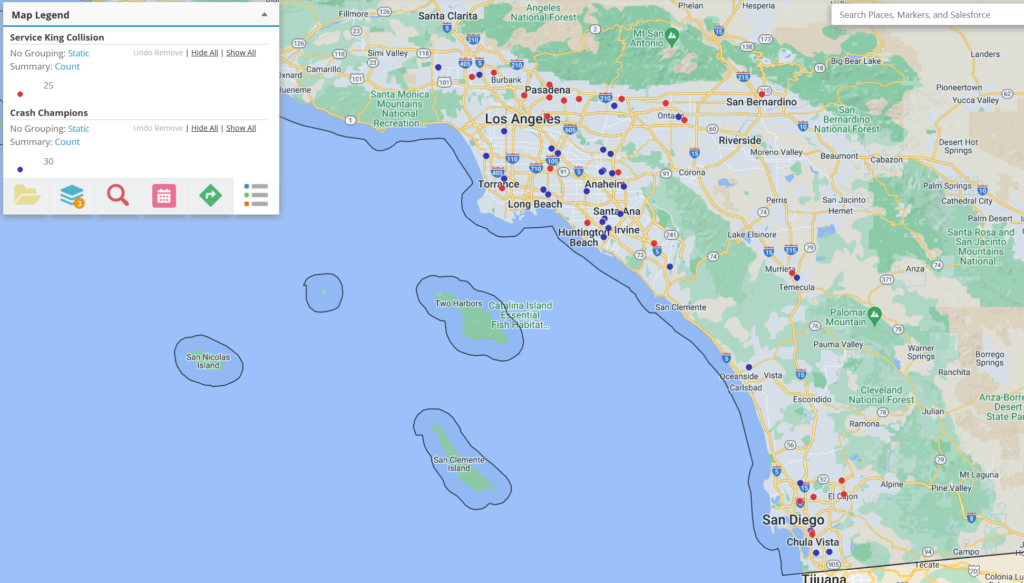The height and width of the screenshot is (583, 1024).
Task: Click the blue Crash Champions legend dot
Action: [20, 170]
